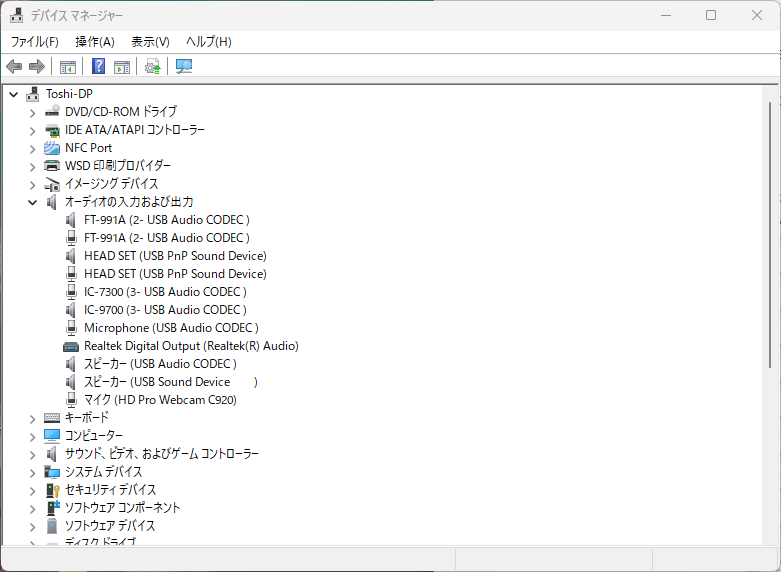781x572 pixels.
Task: Expand セキュリティ デバイス category
Action: 33,491
